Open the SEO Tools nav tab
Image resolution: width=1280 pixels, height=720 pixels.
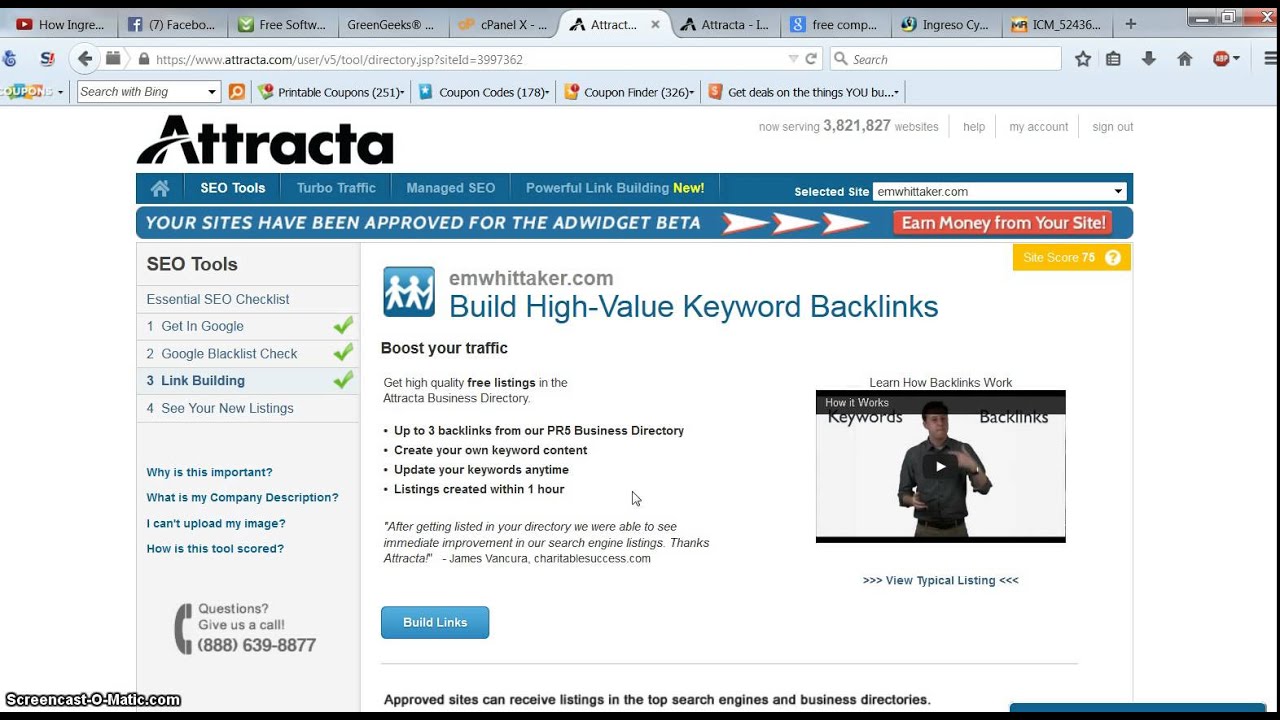(x=232, y=188)
